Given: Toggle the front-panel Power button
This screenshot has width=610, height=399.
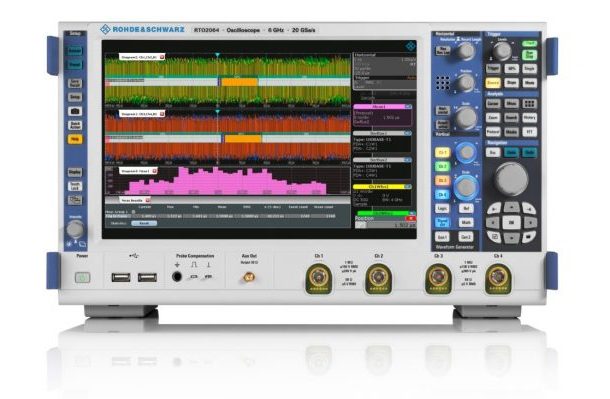Looking at the screenshot, I should click(82, 277).
